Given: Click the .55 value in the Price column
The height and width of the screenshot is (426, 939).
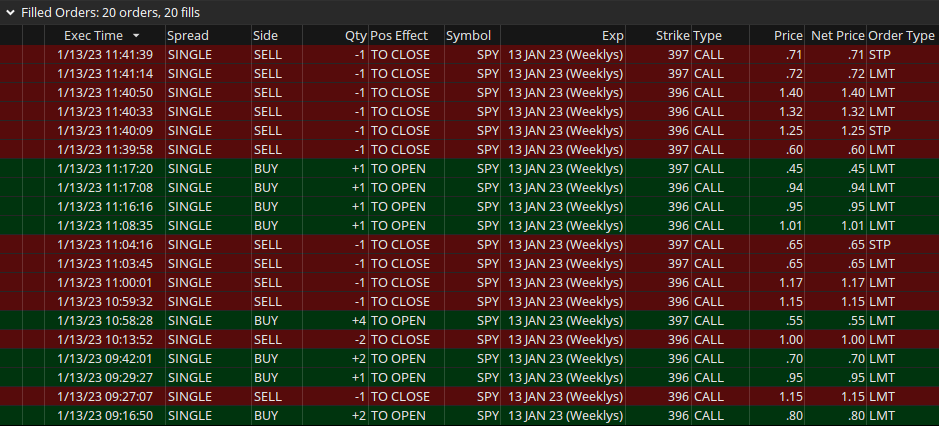Looking at the screenshot, I should point(794,321).
